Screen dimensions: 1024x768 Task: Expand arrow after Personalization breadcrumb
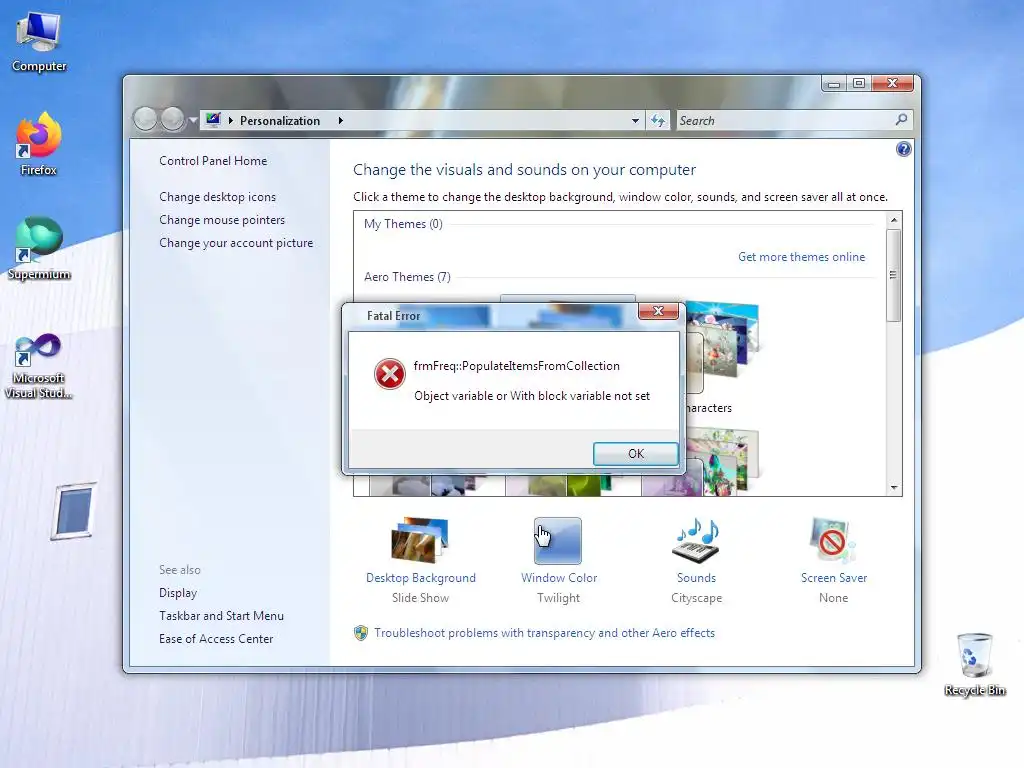[x=340, y=120]
